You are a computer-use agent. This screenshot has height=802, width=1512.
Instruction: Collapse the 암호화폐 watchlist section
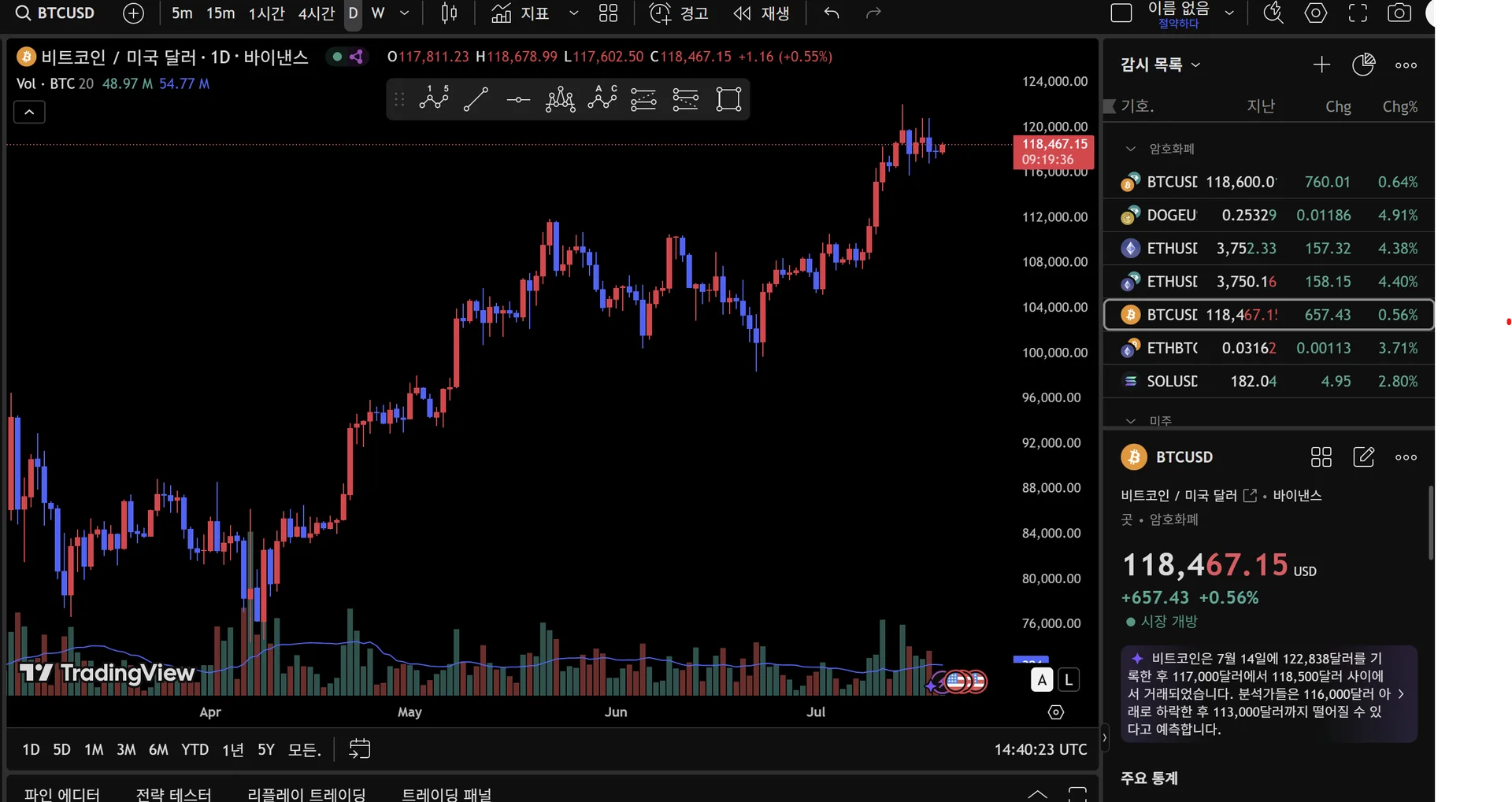click(1131, 149)
